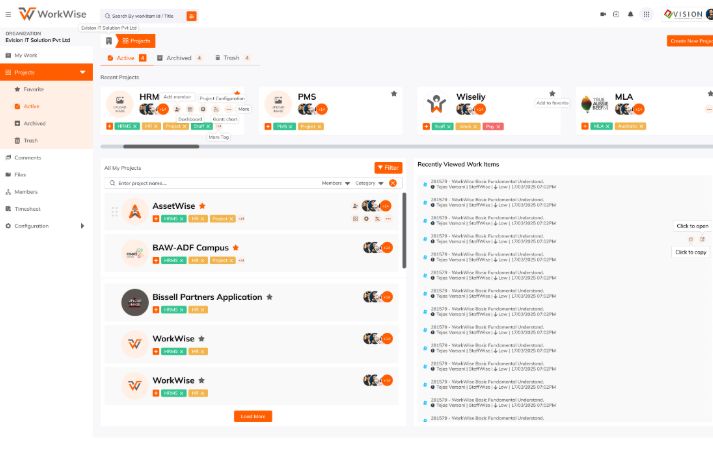Add a tag to the PMS card

coord(268,126)
